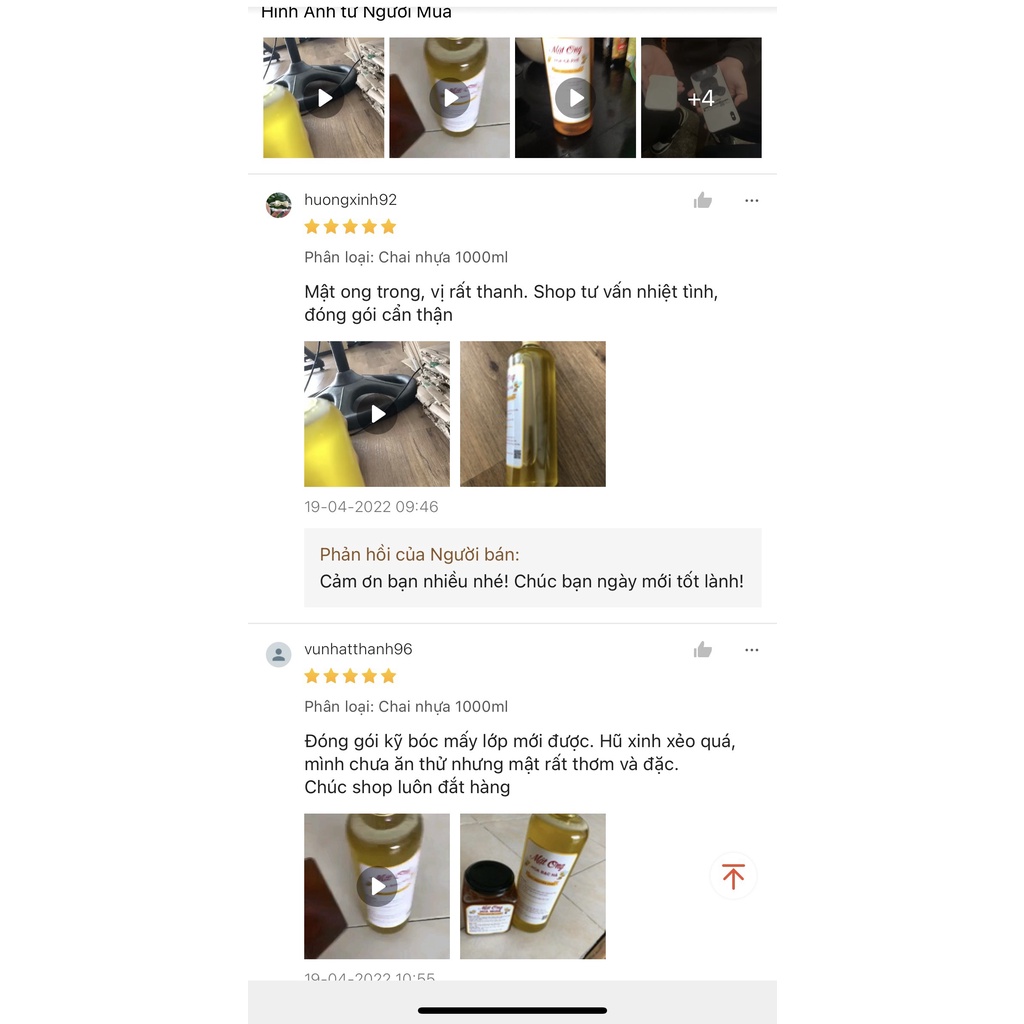The height and width of the screenshot is (1024, 1024).
Task: Play third buyer video with Mật Ong label
Action: point(575,97)
